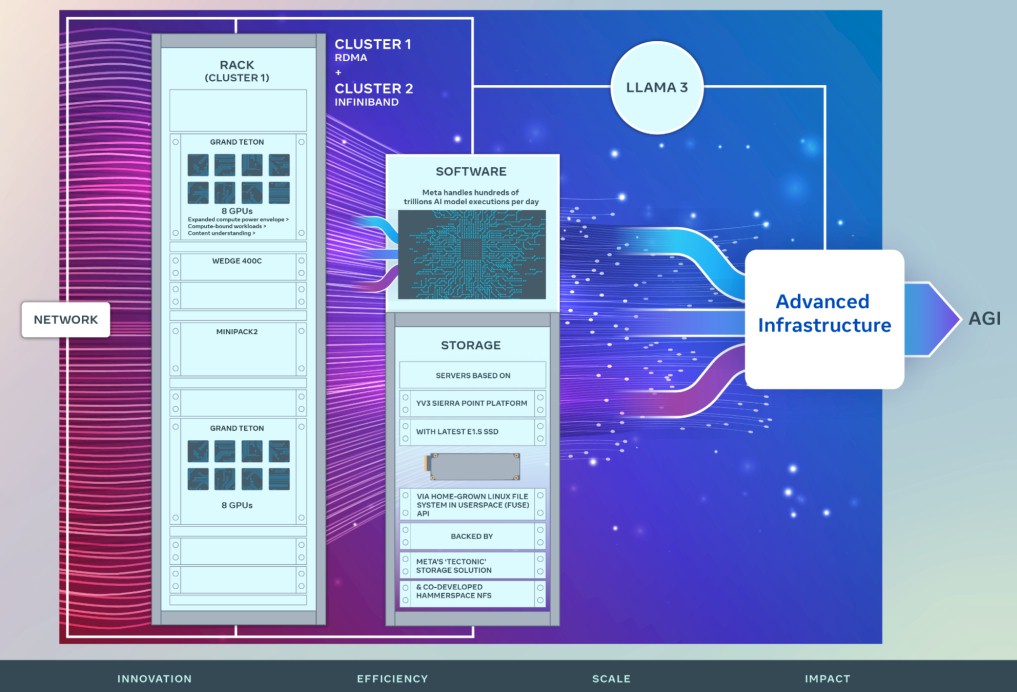Select the MINIPACK2 rack unit
The width and height of the screenshot is (1017, 692).
[237, 349]
